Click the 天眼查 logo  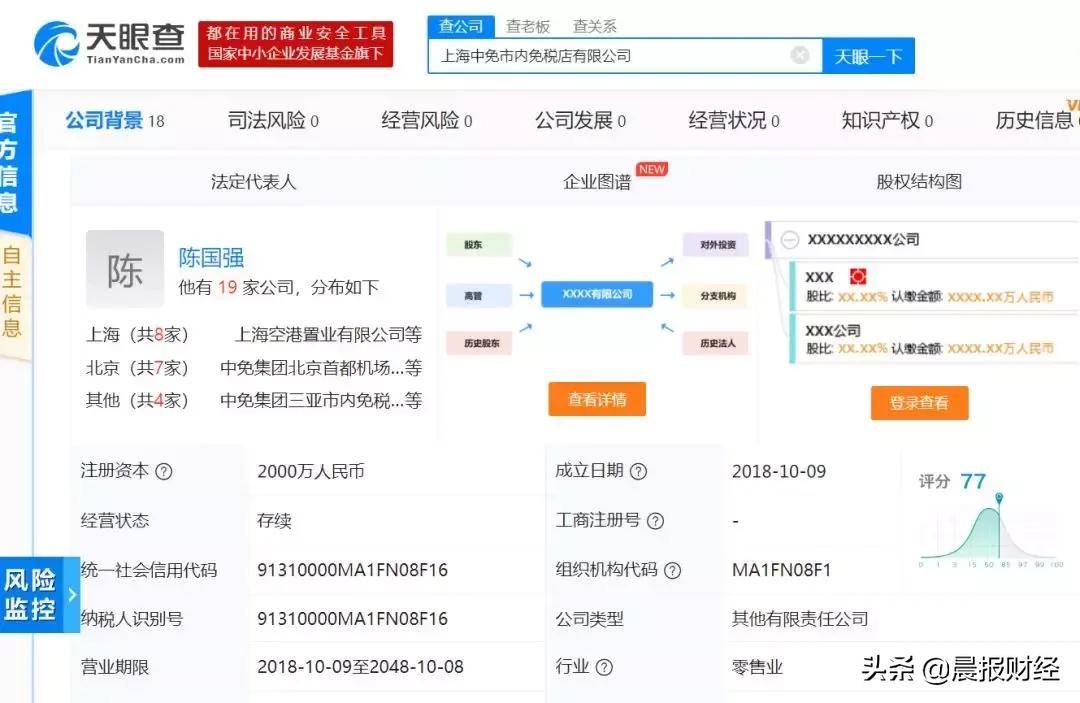pos(105,42)
